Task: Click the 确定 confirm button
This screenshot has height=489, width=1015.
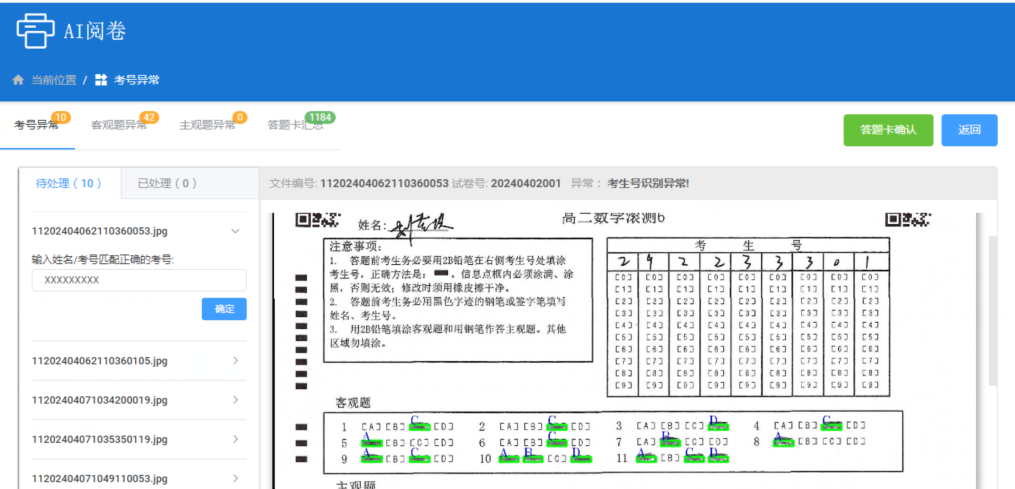Action: pos(223,310)
